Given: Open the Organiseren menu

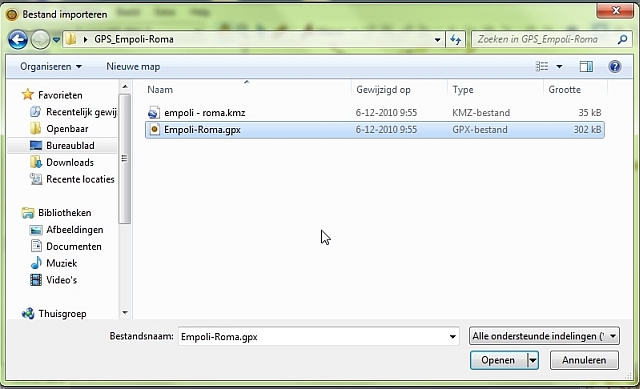Looking at the screenshot, I should click(51, 67).
